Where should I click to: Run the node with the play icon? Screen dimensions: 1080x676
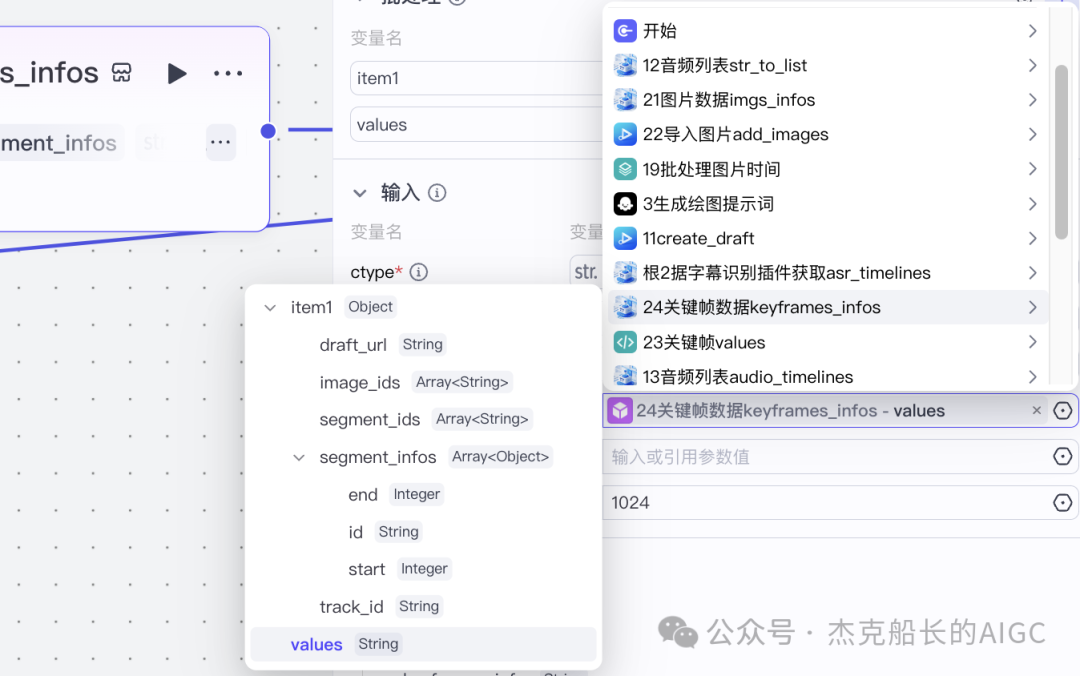(176, 73)
